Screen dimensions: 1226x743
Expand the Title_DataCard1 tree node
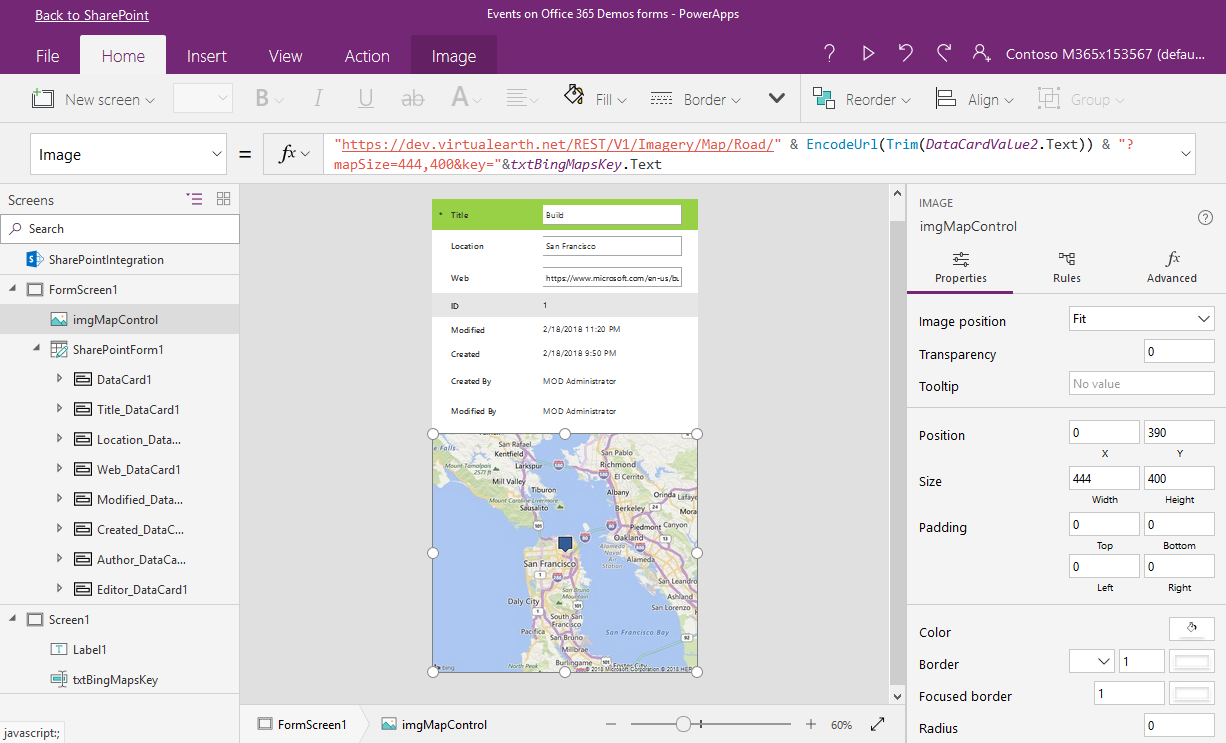tap(59, 409)
